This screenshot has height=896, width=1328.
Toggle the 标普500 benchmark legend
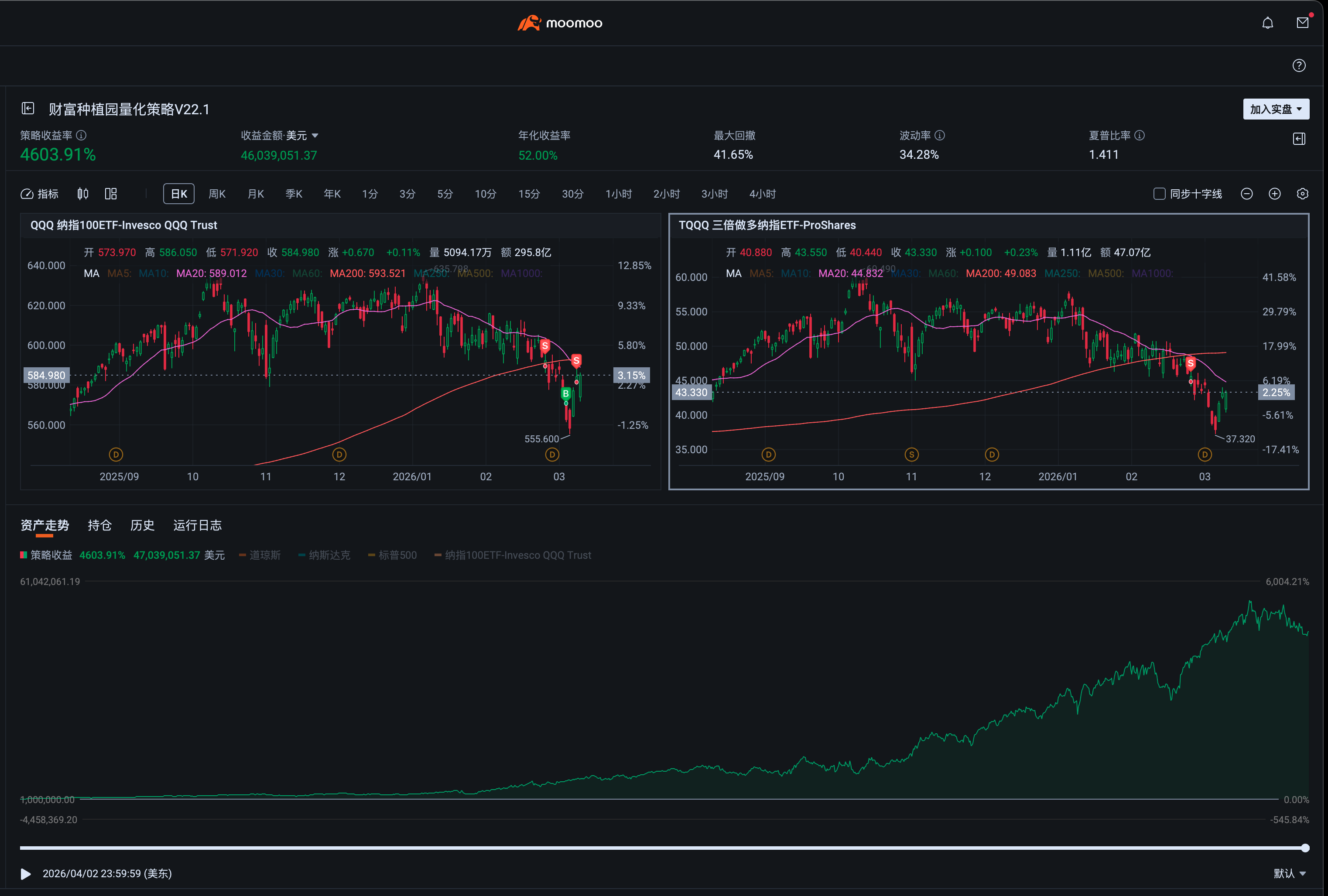tap(393, 555)
